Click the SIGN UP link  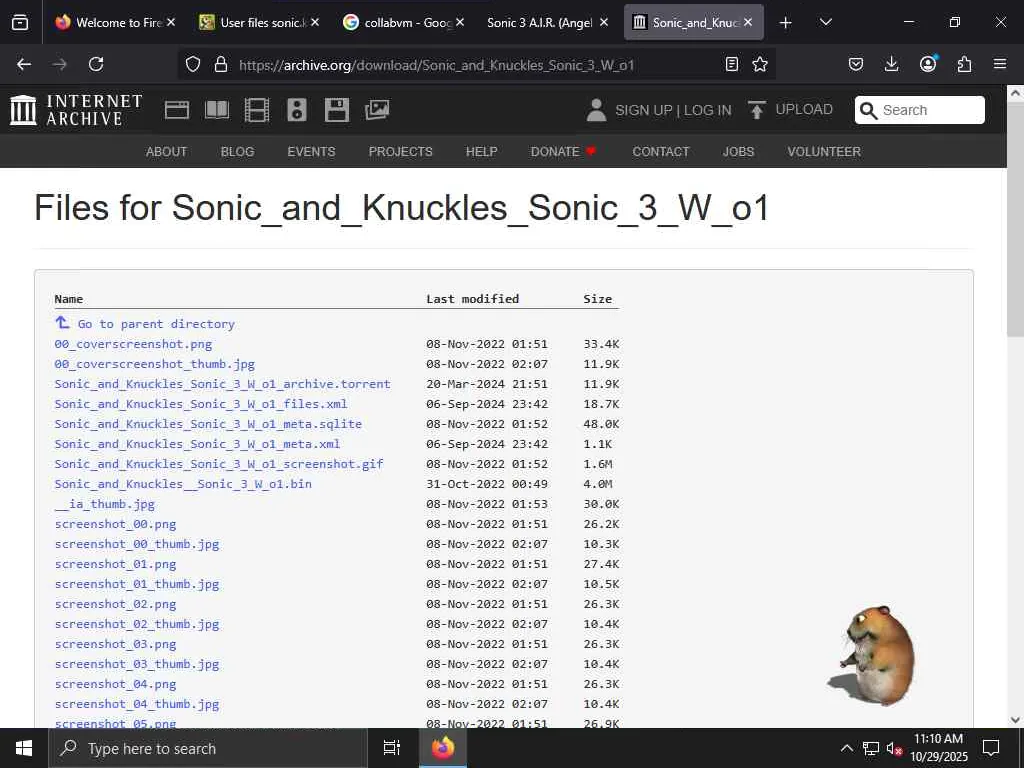[x=643, y=110]
